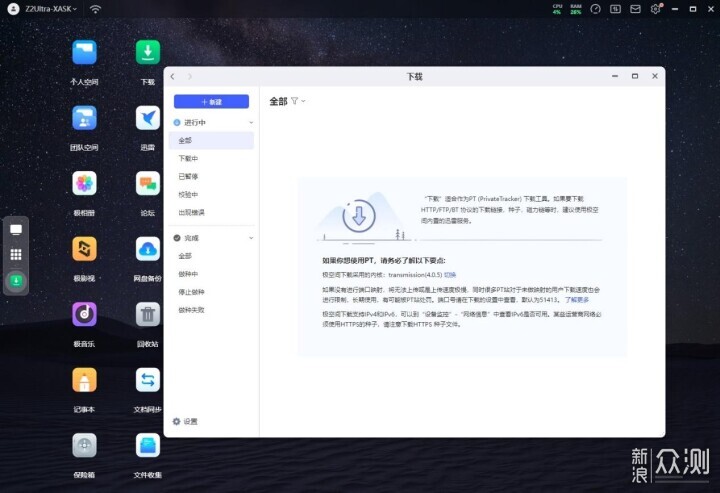This screenshot has height=493, width=720.
Task: Open the 个人空间 desktop app
Action: pyautogui.click(x=84, y=52)
